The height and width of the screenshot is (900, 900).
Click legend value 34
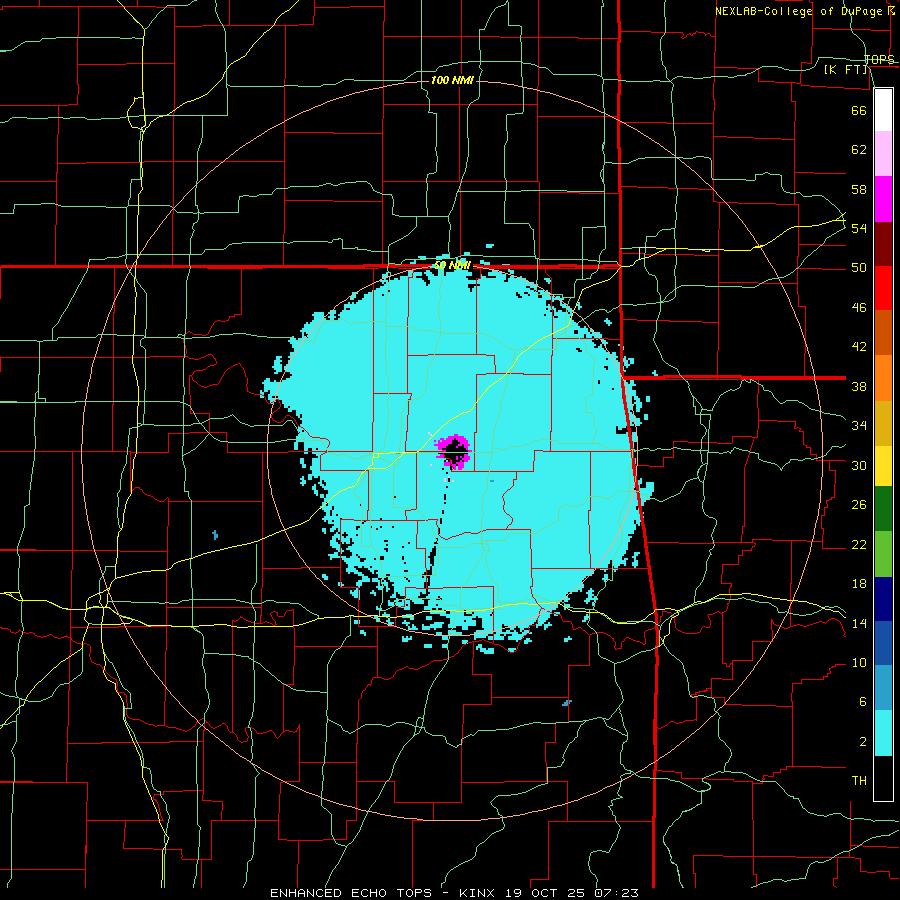(859, 426)
